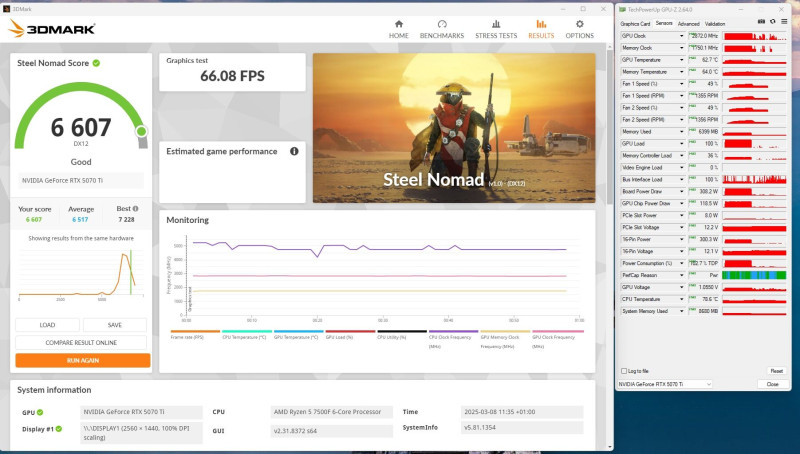Screen dimensions: 800x454
Task: Open the Stress Tests section
Action: 496,29
